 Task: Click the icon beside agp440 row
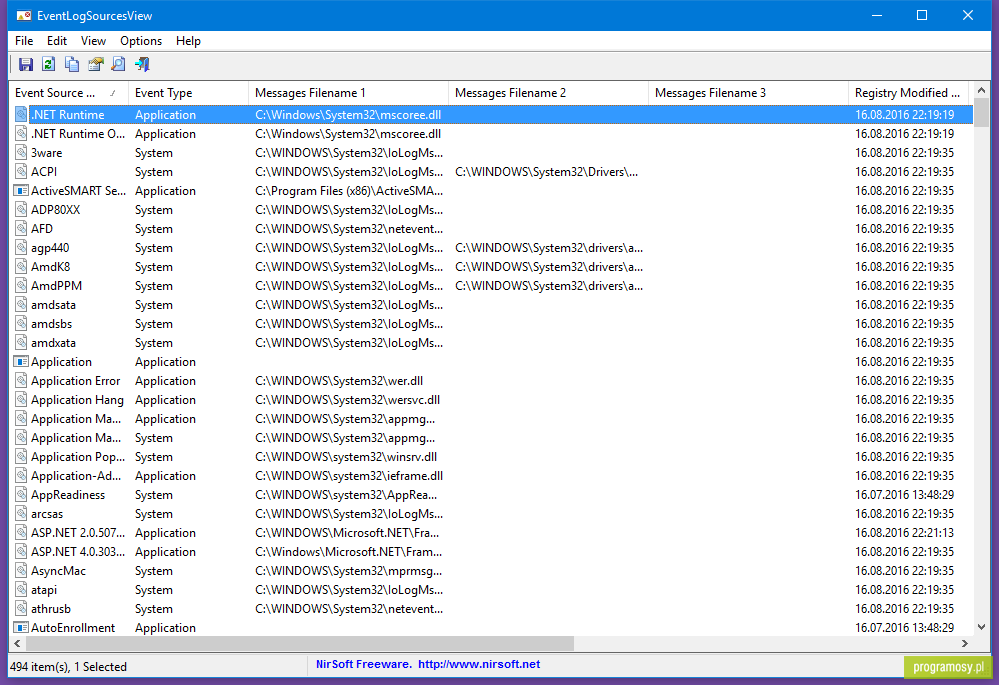(21, 248)
